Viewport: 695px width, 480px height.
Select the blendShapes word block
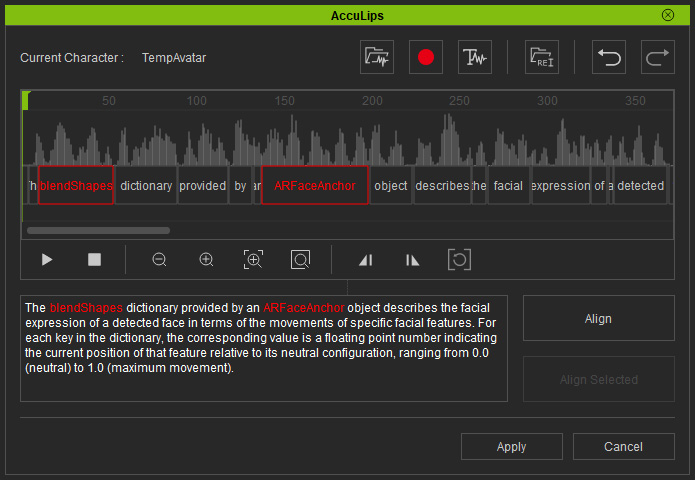76,185
